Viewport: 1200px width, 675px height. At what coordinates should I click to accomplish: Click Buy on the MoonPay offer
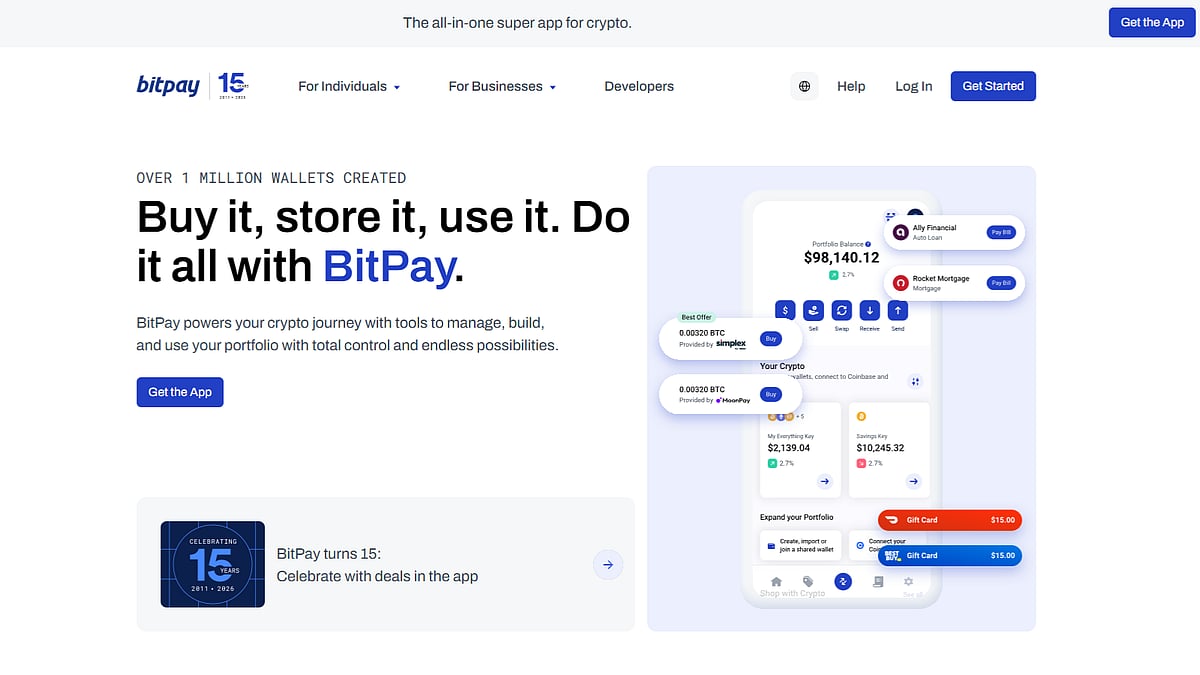tap(770, 394)
